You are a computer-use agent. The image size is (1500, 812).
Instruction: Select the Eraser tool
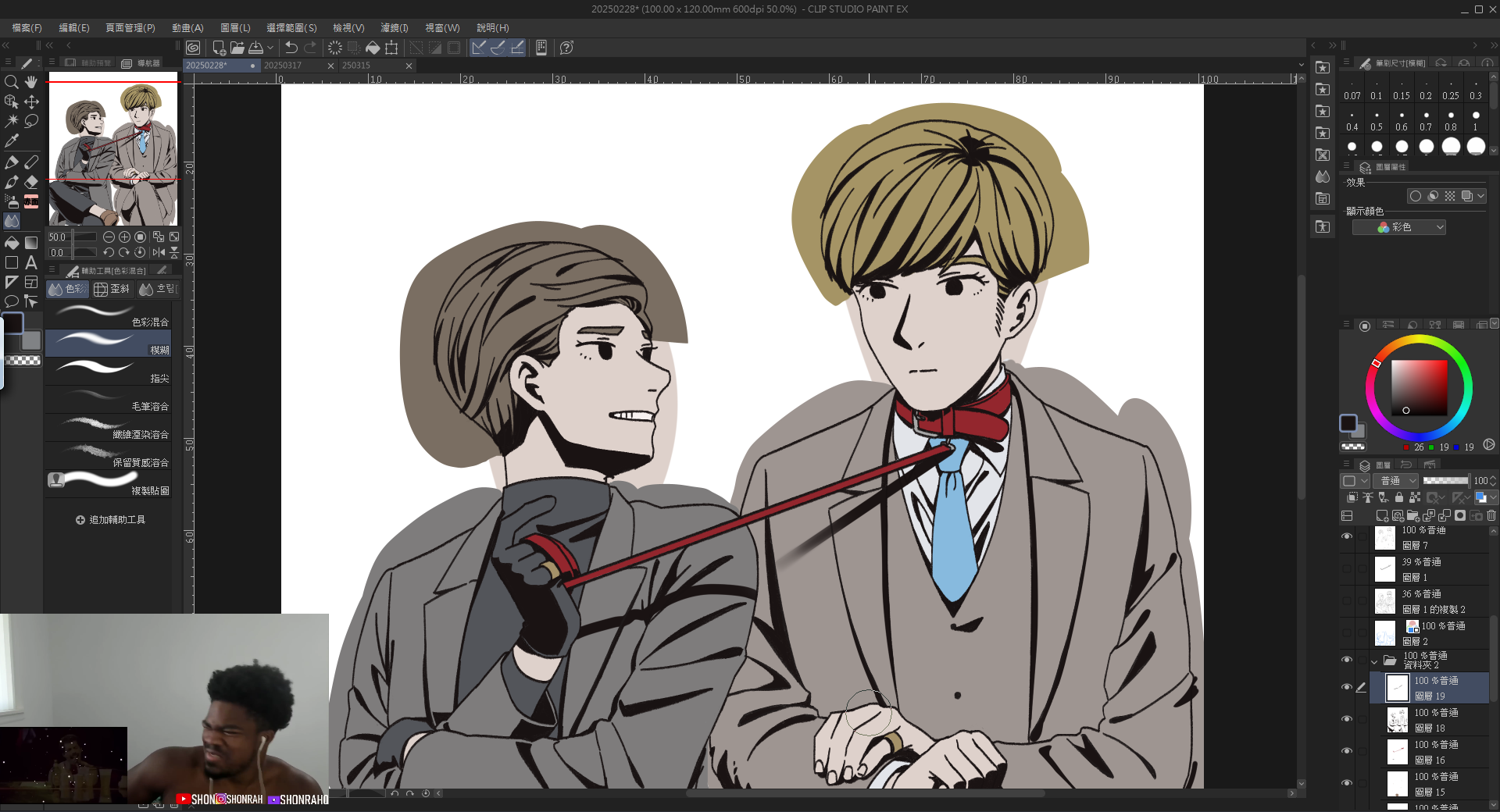(31, 182)
